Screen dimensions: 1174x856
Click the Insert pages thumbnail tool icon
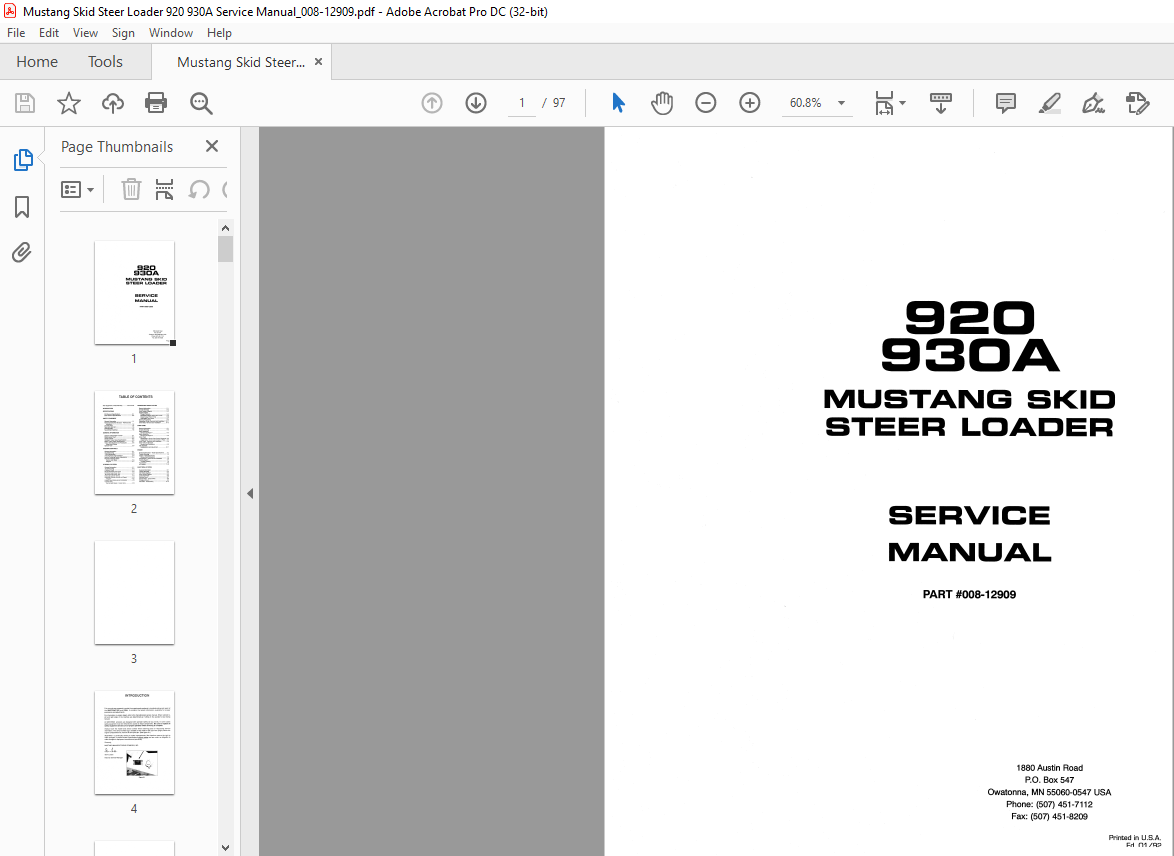tap(165, 189)
